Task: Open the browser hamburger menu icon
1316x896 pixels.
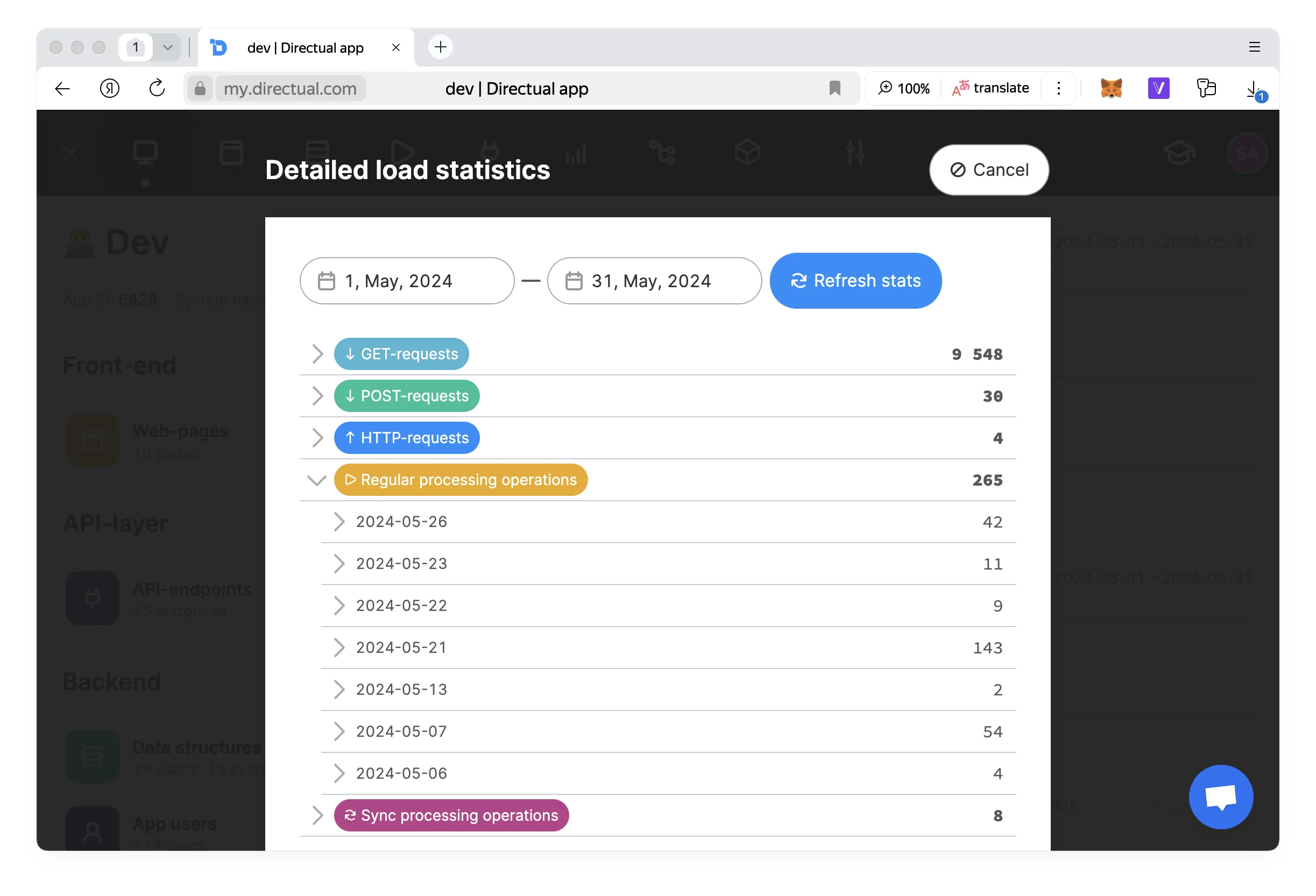Action: pos(1254,47)
